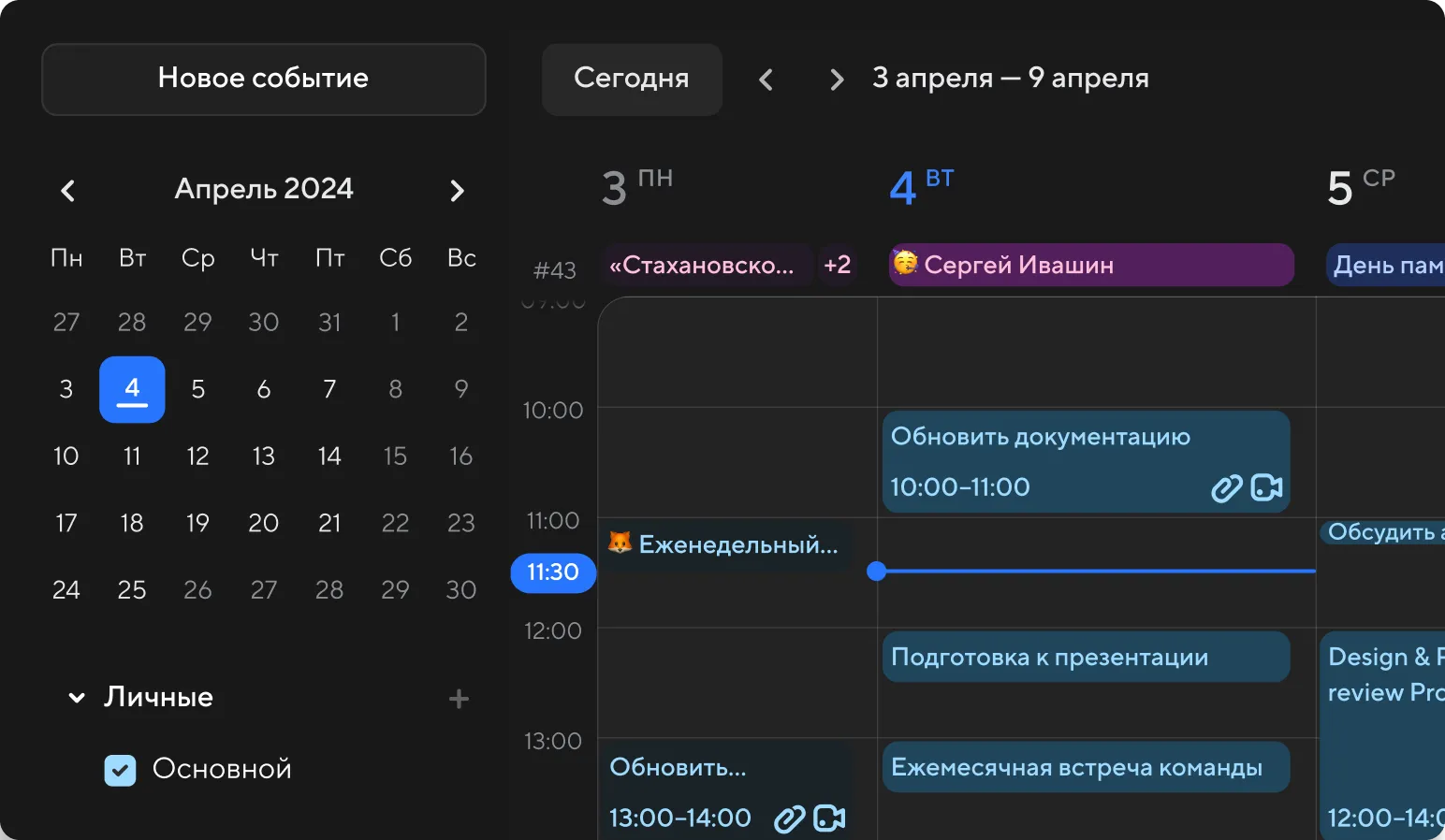Navigate to May with calendar forward chevron
The image size is (1445, 840).
coord(458,190)
